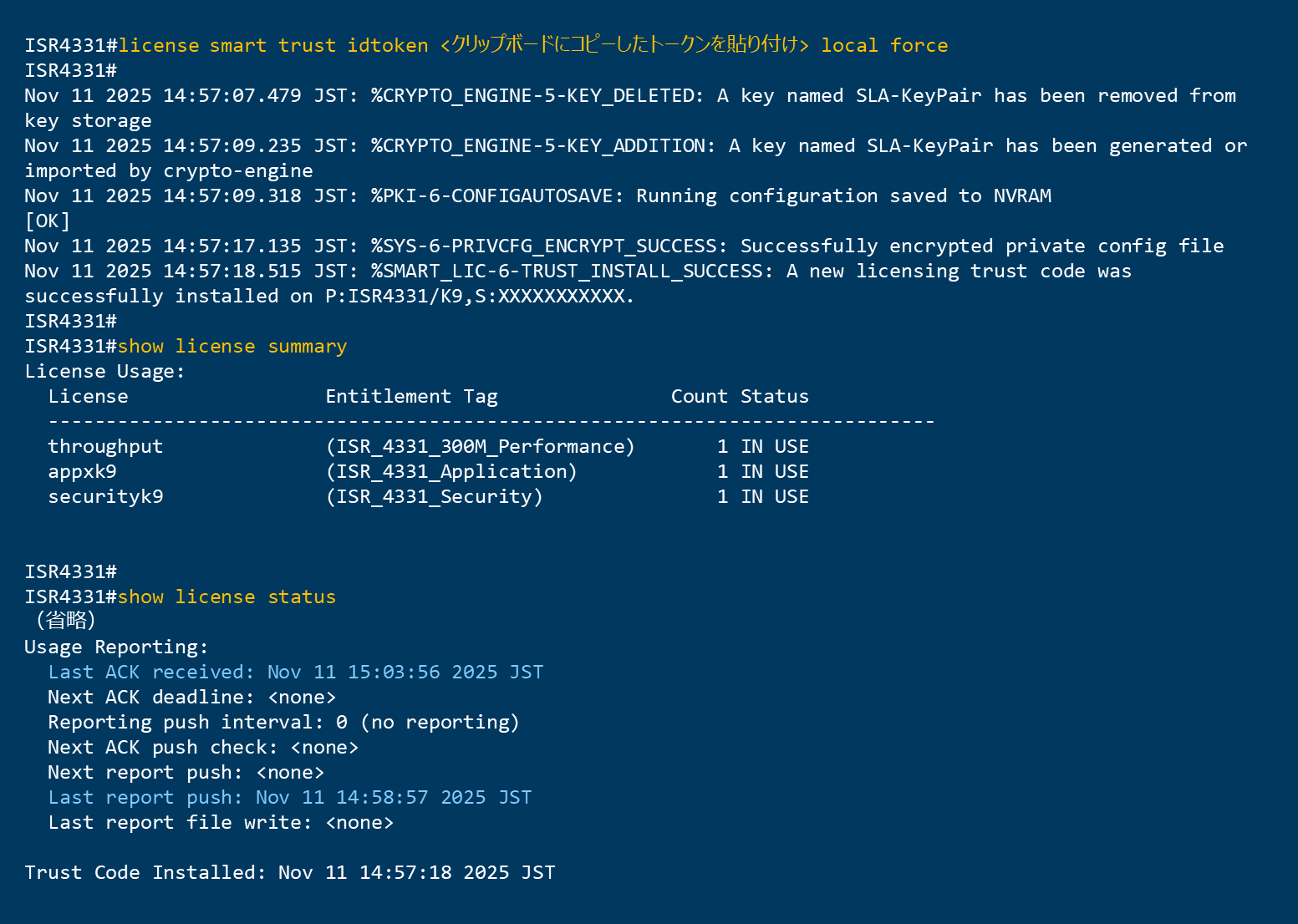Image resolution: width=1298 pixels, height=924 pixels.
Task: Click the ISR_4331_300M_Performance entitlement tag
Action: (480, 447)
